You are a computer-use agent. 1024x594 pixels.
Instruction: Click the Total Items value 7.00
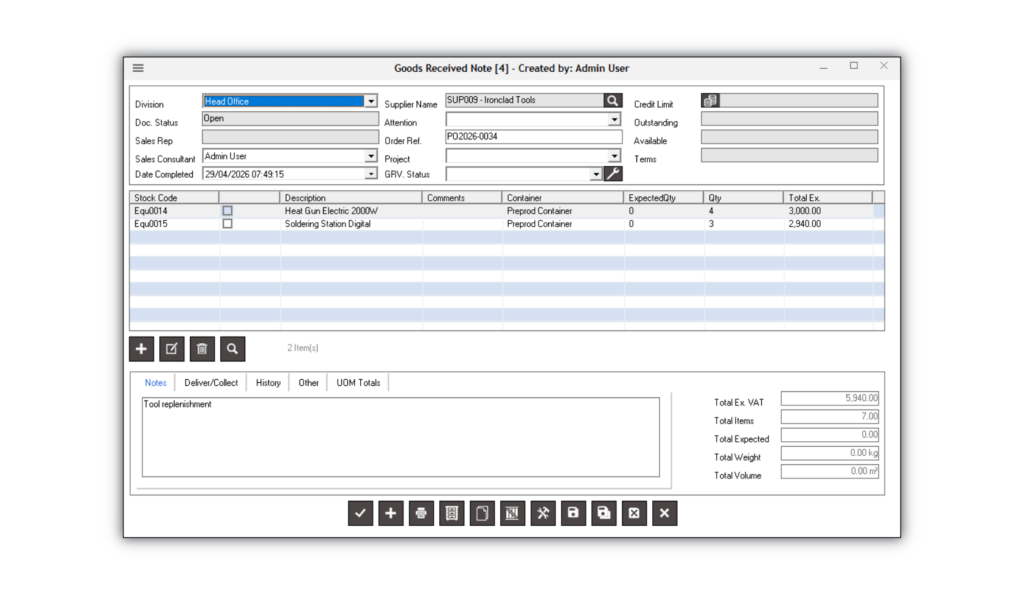tap(829, 416)
